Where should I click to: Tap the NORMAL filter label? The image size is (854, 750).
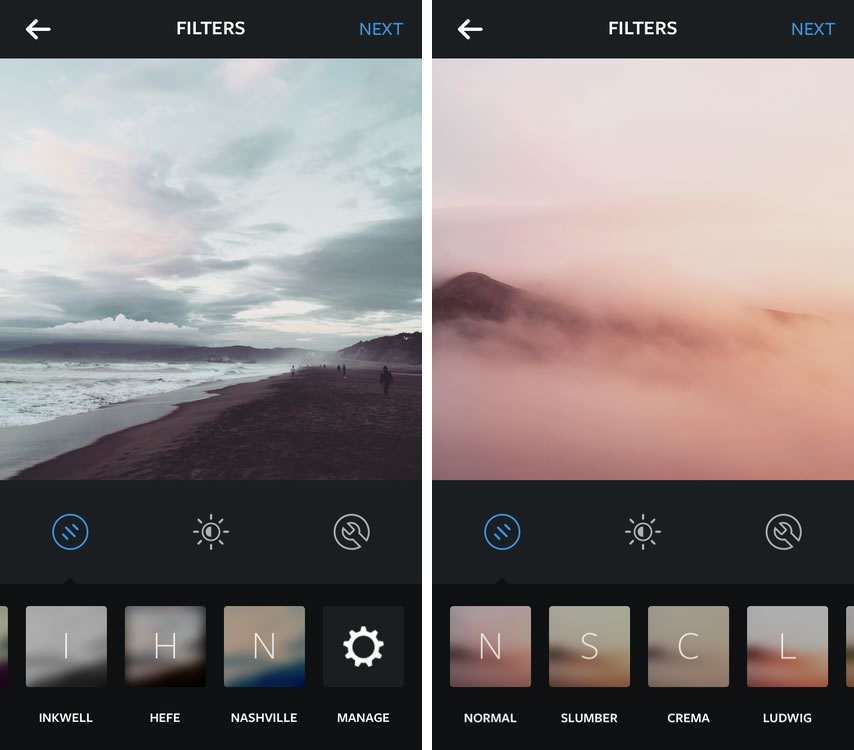(x=490, y=718)
